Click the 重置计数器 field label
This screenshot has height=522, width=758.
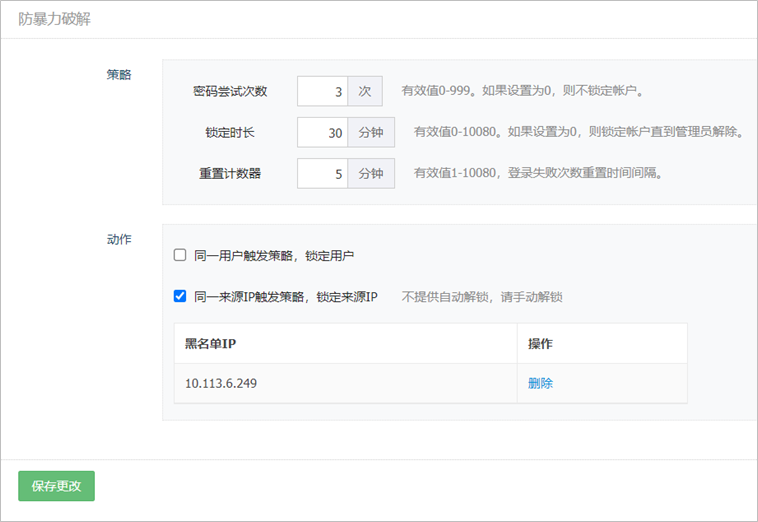point(230,173)
